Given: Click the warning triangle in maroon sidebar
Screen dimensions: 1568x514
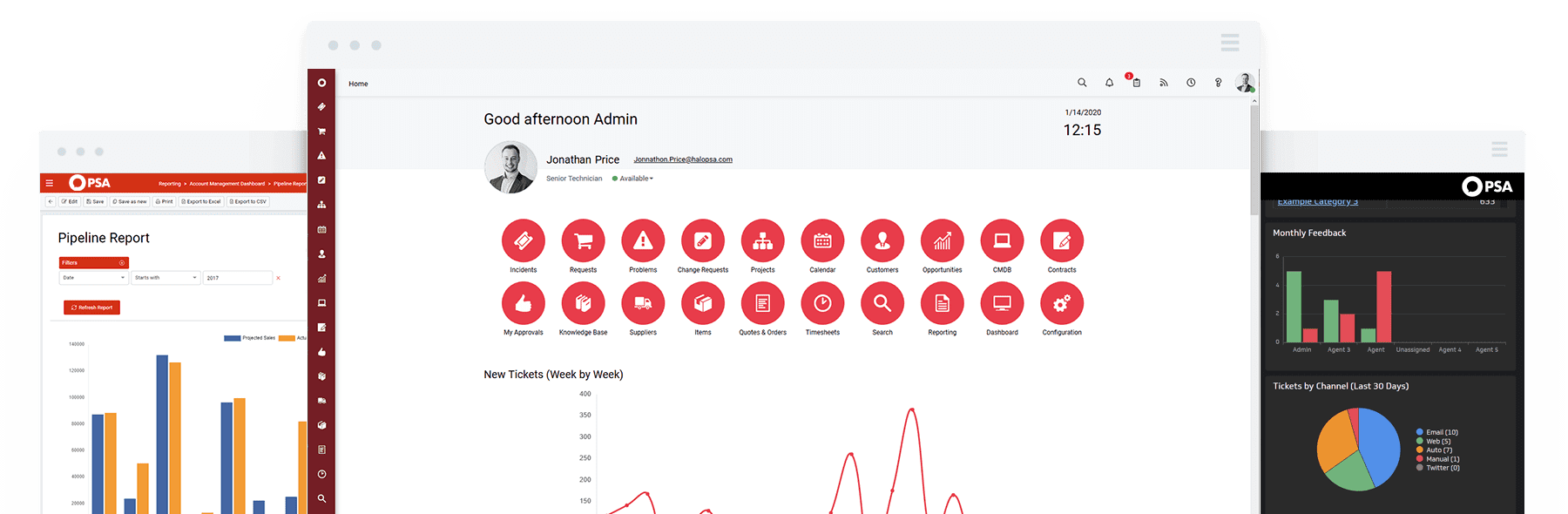Looking at the screenshot, I should (321, 156).
